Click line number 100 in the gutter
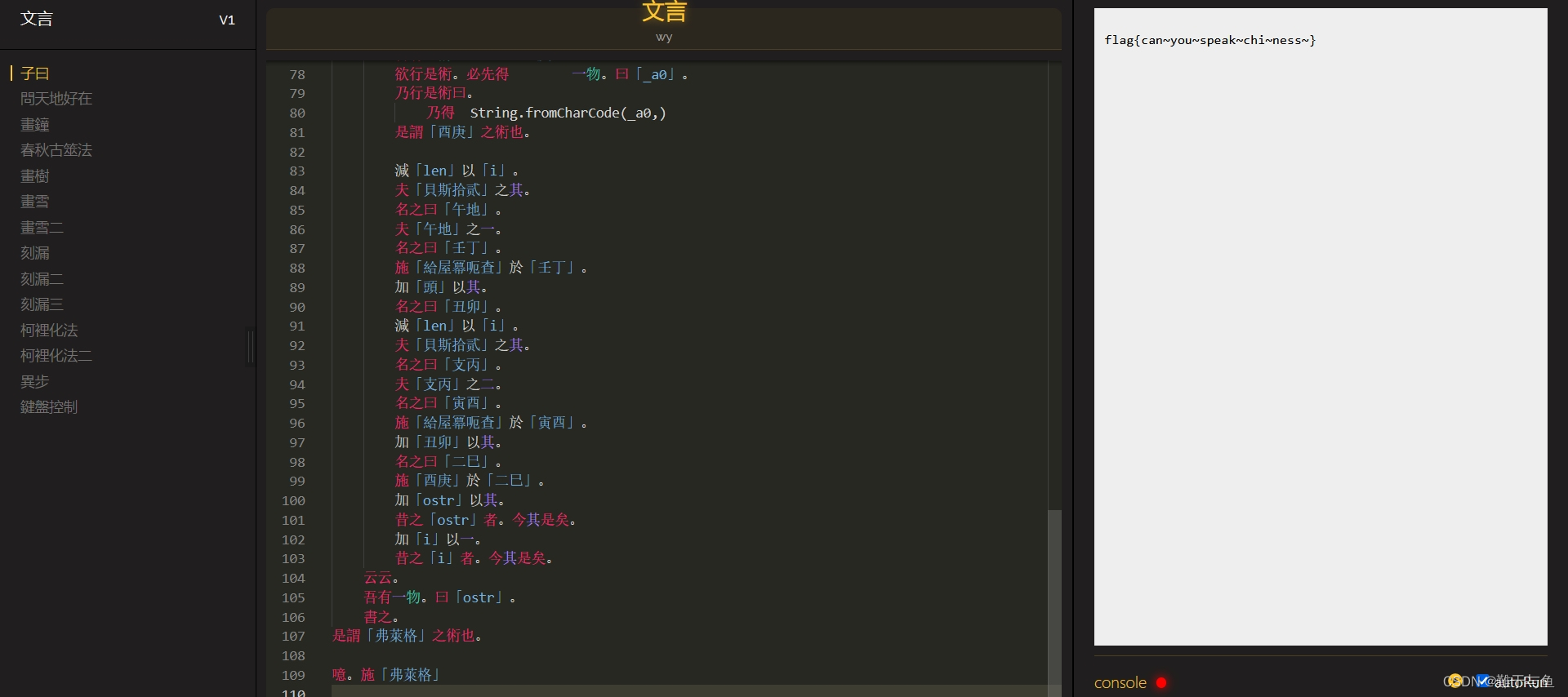The width and height of the screenshot is (1568, 697). pyautogui.click(x=293, y=501)
